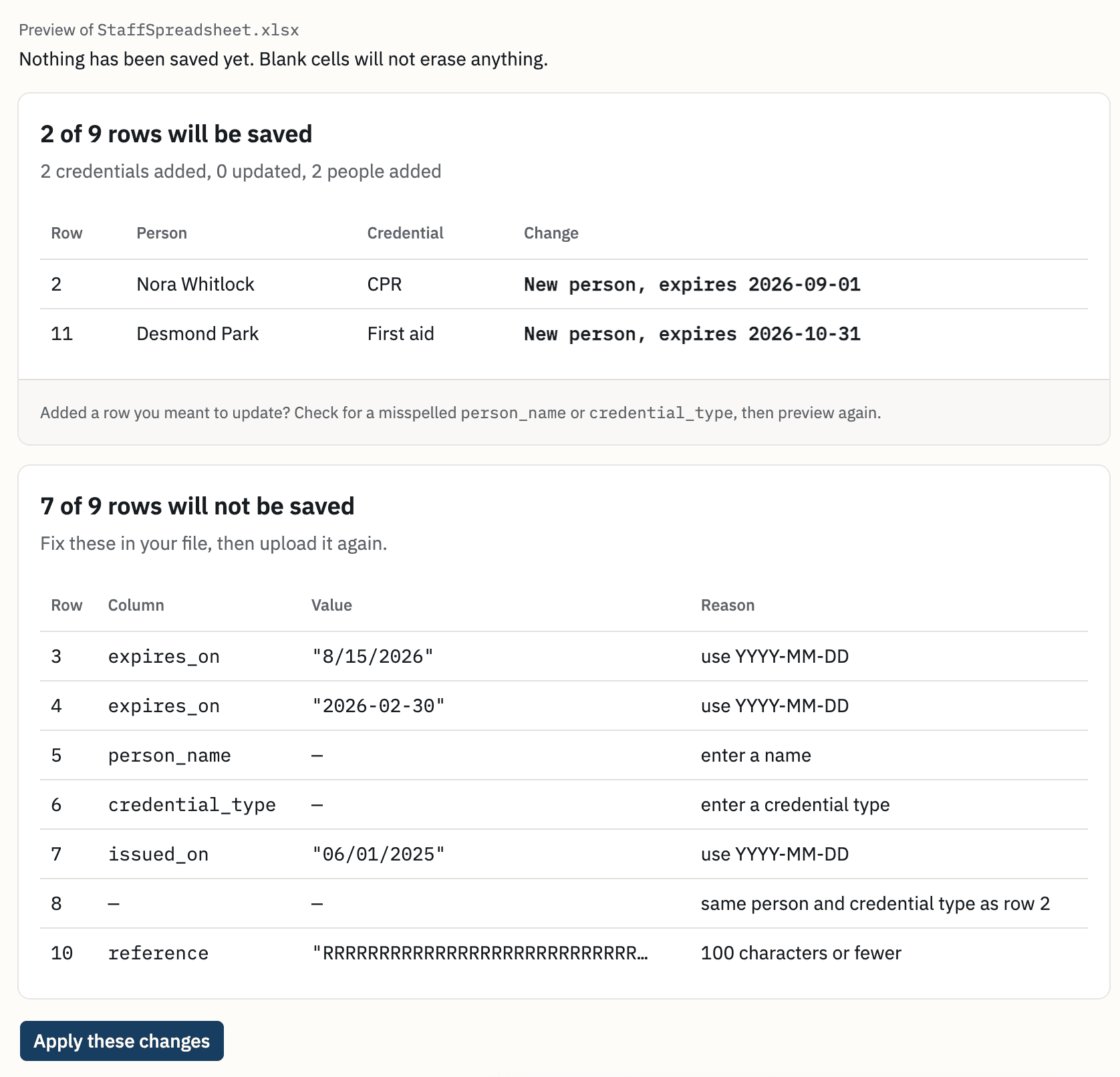This screenshot has width=1120, height=1077.
Task: Click the issued_on column cell in row 7
Action: point(158,854)
